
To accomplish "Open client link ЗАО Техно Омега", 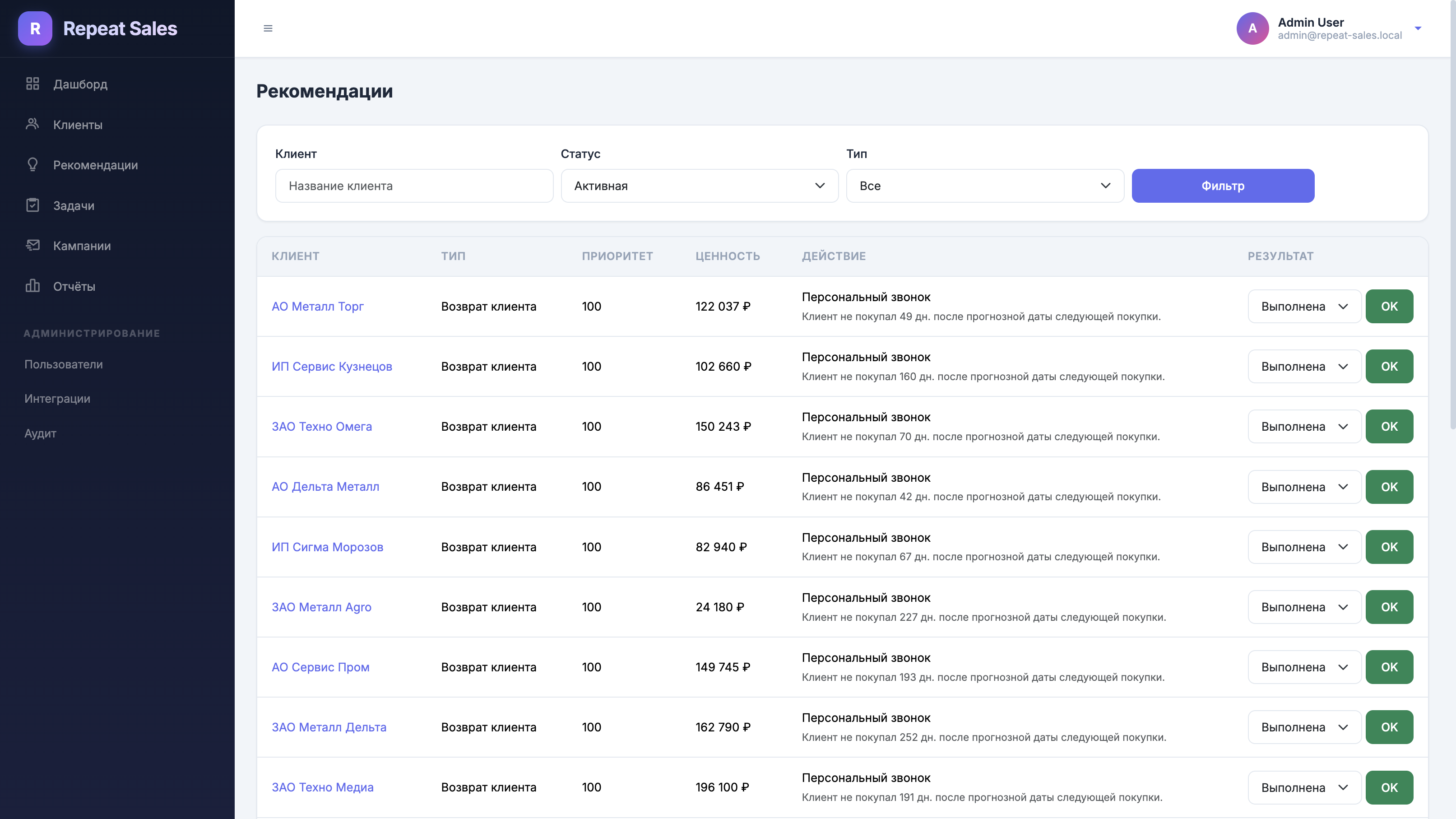I will tap(322, 426).
